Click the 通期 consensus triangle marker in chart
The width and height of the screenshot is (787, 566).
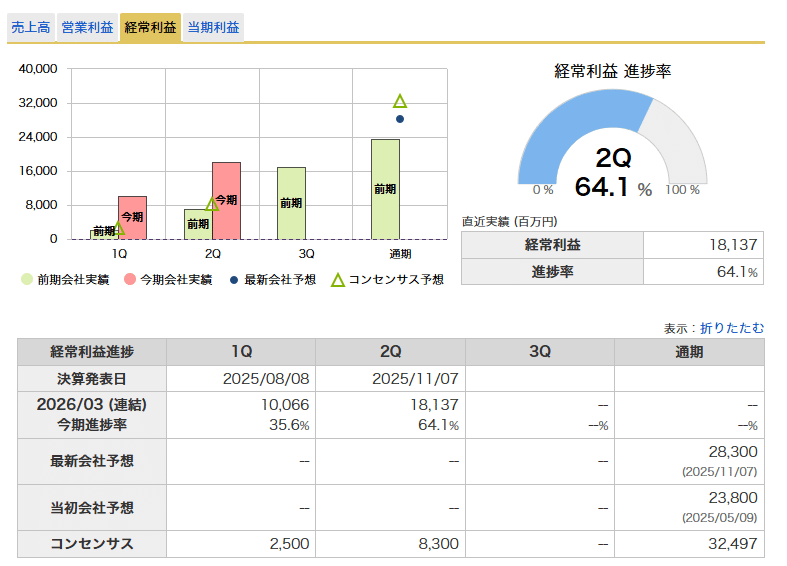[x=400, y=102]
